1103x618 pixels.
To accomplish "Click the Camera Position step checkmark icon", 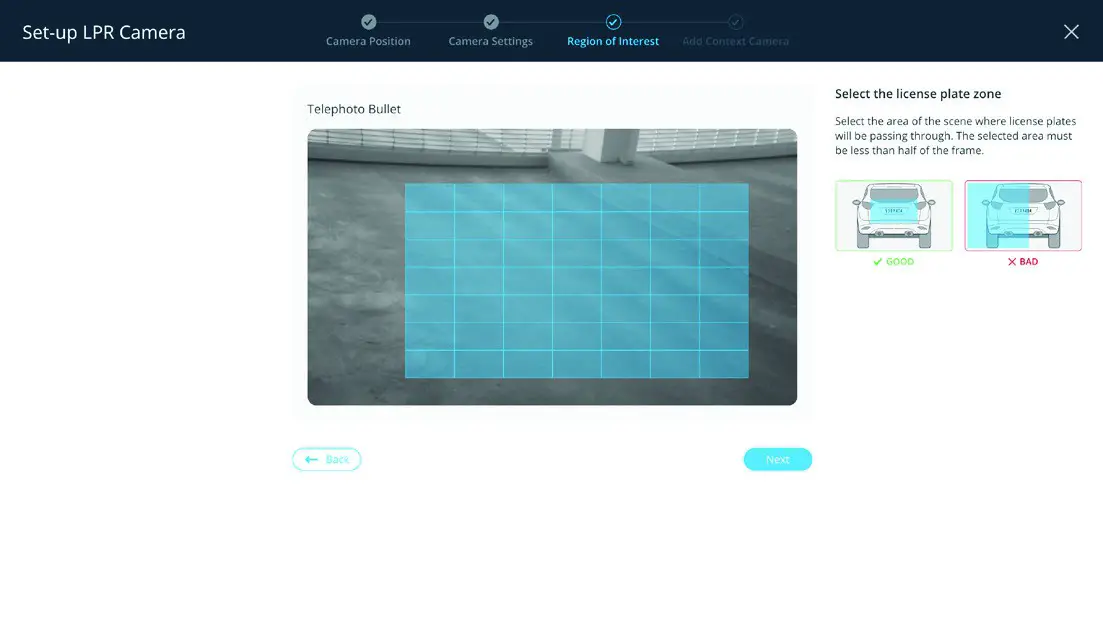I will tap(368, 21).
